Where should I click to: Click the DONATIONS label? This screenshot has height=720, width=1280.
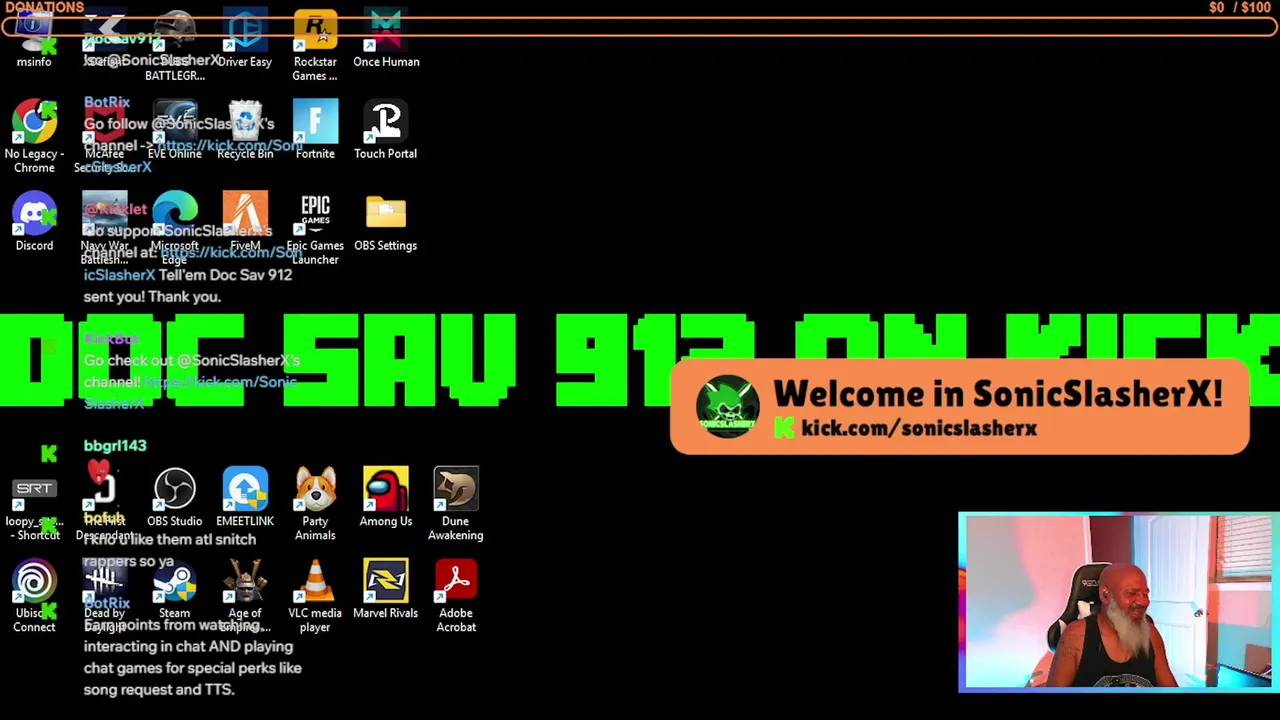tap(44, 7)
